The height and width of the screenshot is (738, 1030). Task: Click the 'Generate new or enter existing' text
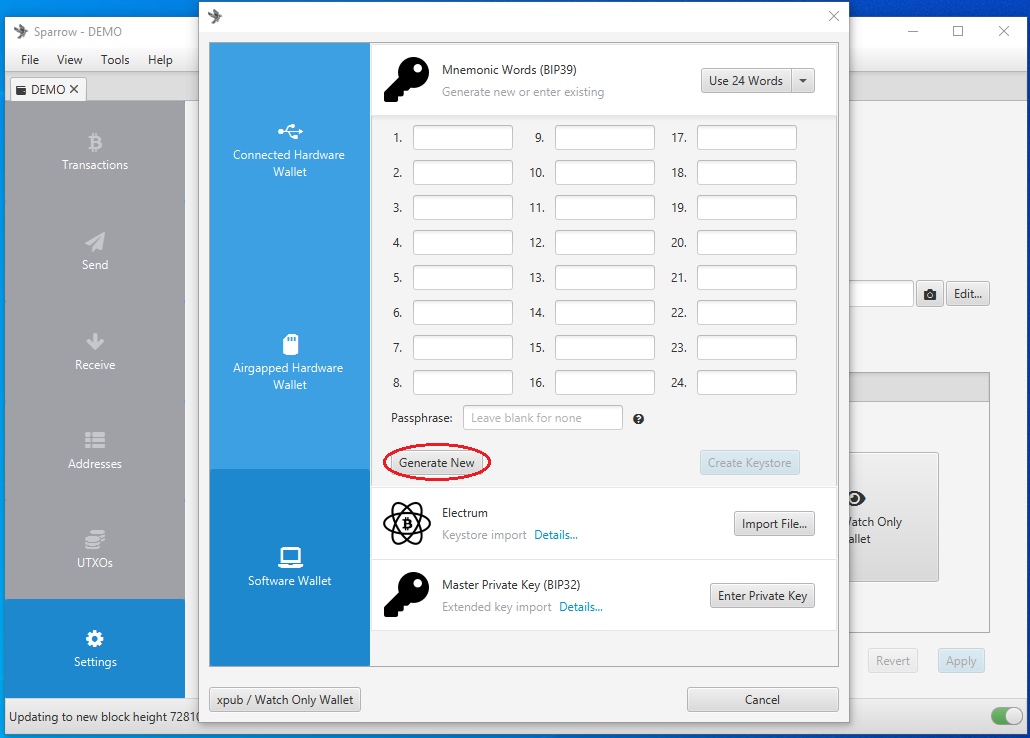(523, 92)
